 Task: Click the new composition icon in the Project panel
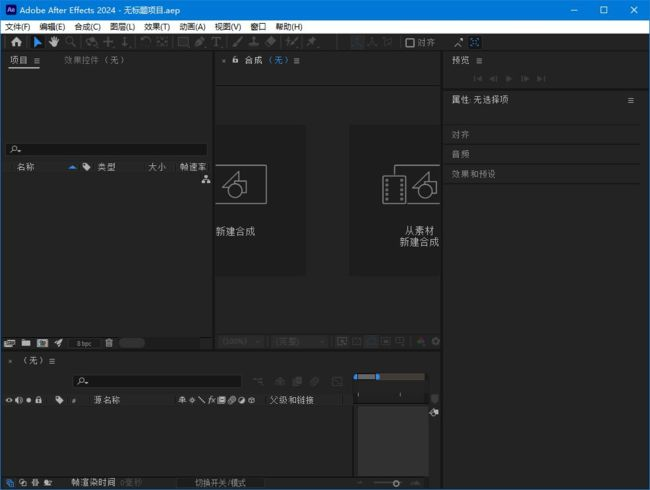[42, 342]
